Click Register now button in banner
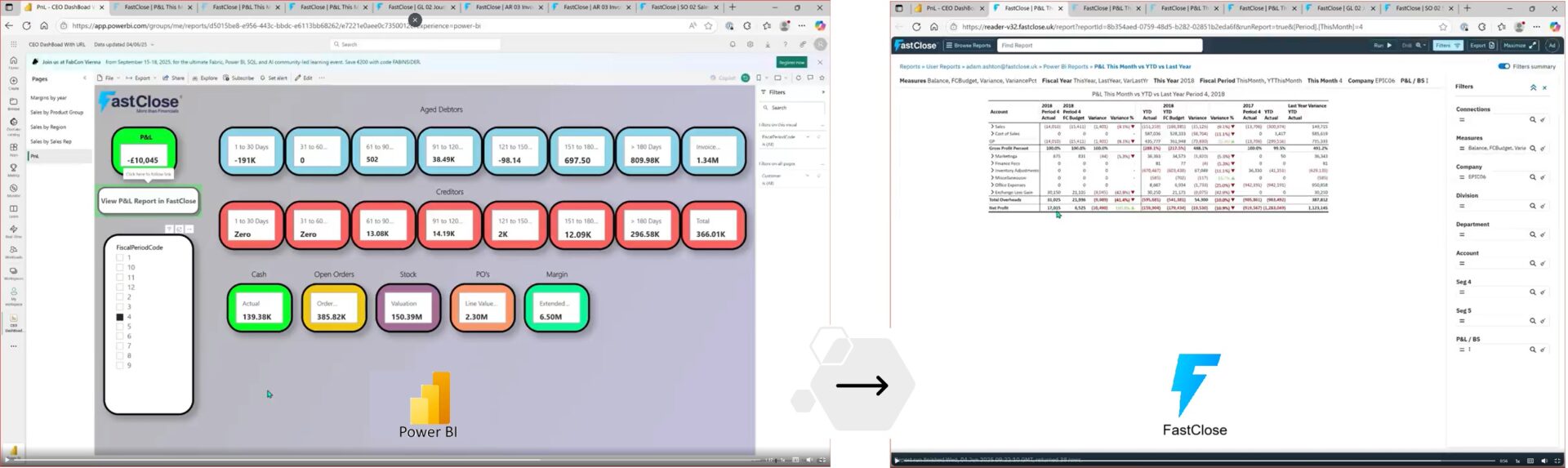The image size is (1568, 468). (x=791, y=62)
